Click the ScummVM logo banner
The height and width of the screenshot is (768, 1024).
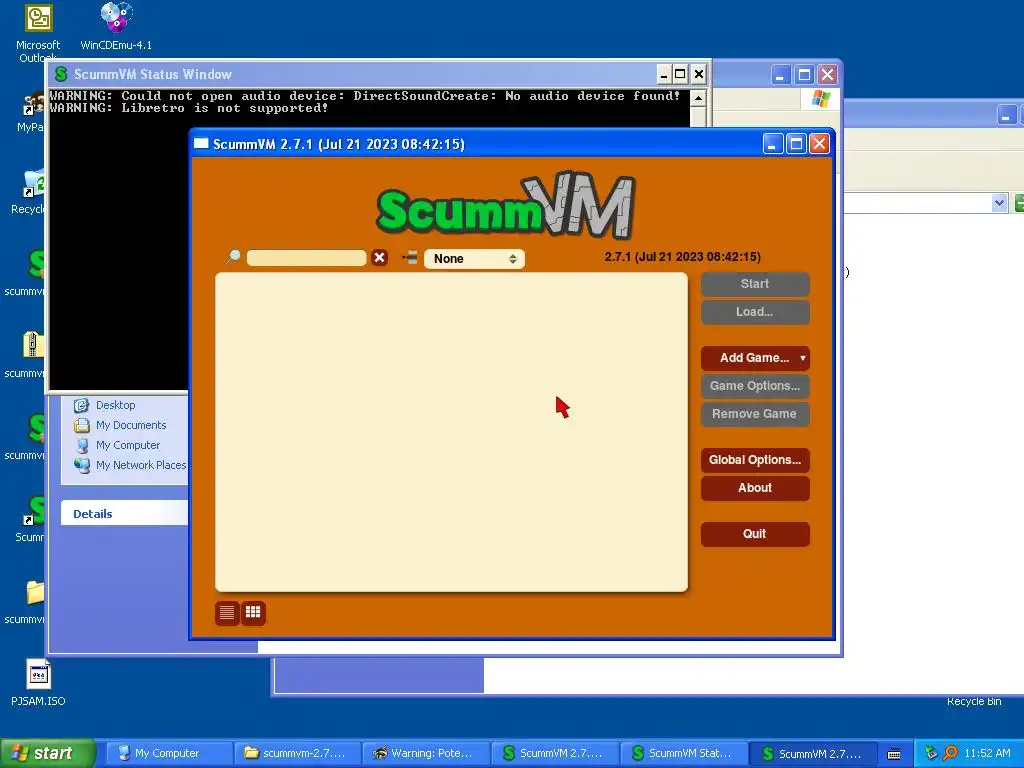[505, 206]
